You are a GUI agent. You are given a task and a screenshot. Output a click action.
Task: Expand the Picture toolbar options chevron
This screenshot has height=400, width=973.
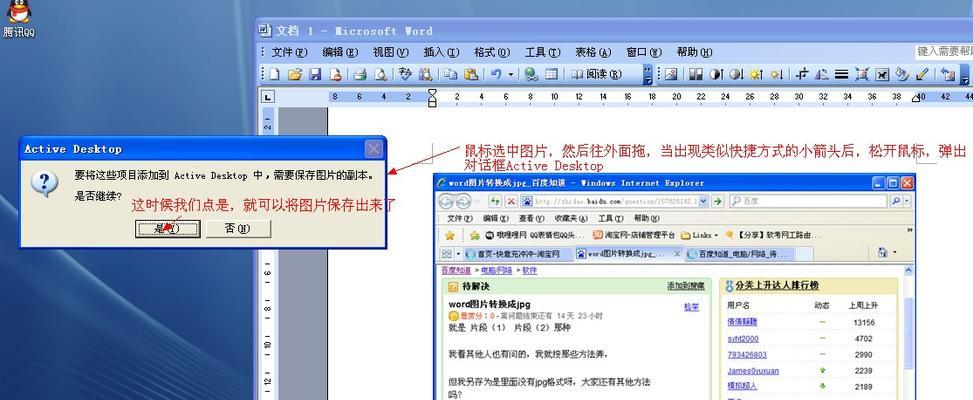click(x=965, y=74)
